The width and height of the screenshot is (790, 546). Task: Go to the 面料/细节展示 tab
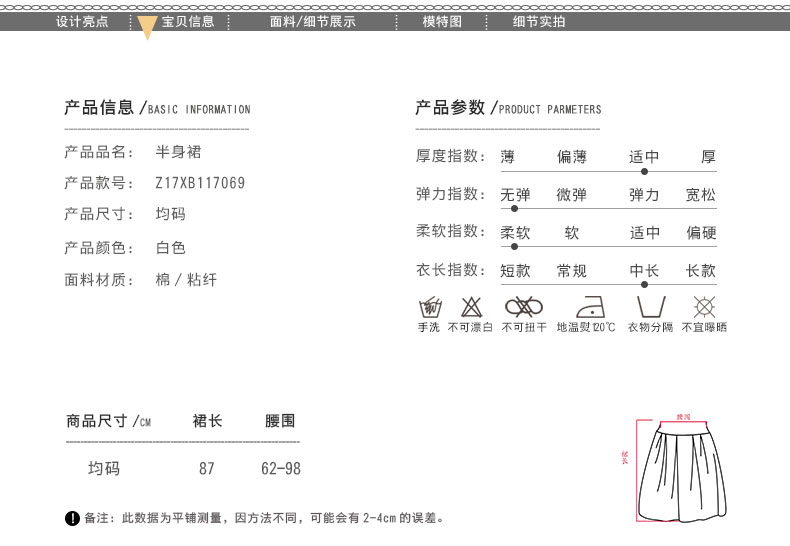pos(313,21)
